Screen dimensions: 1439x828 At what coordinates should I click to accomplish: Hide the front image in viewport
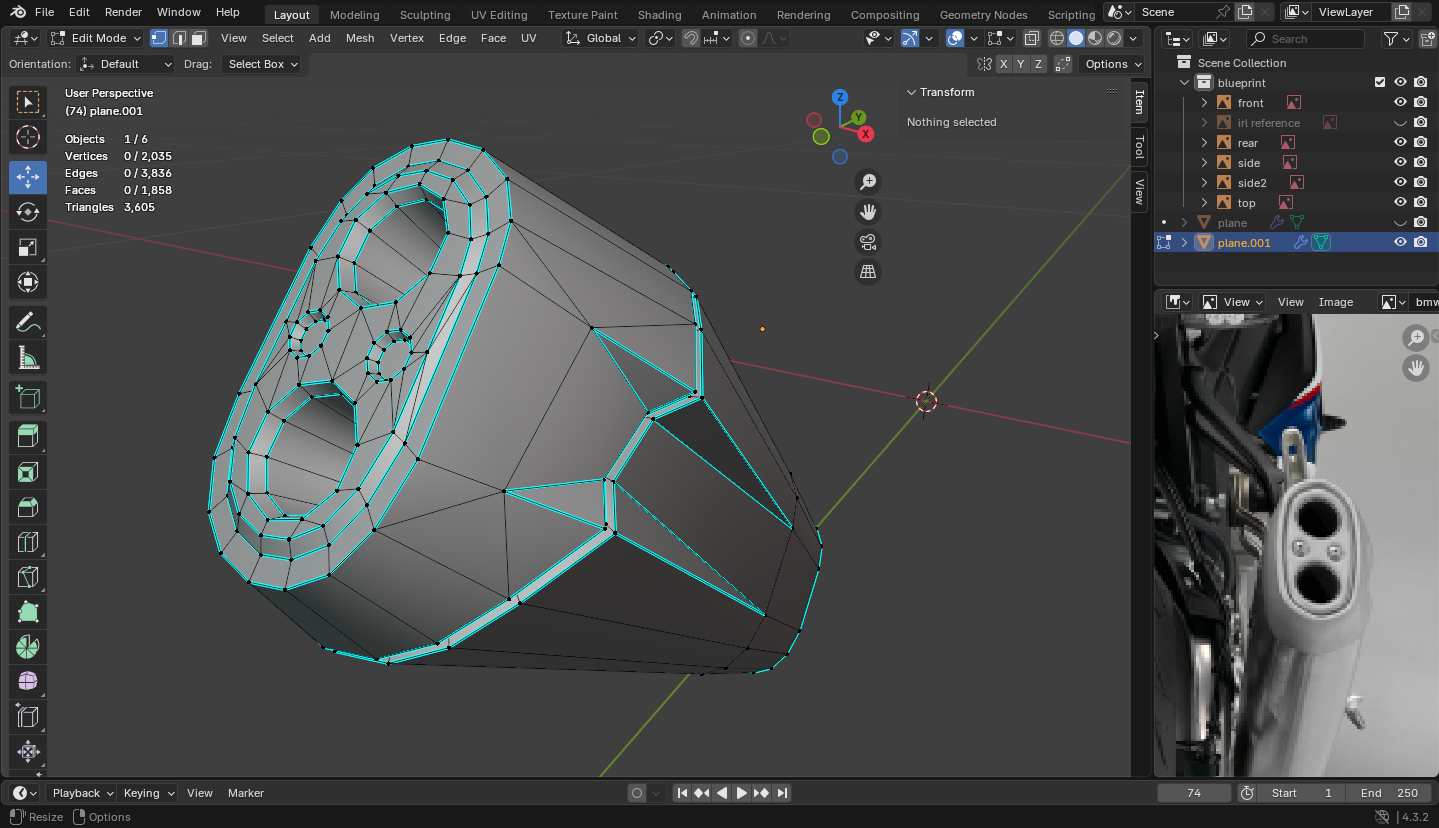(x=1400, y=103)
